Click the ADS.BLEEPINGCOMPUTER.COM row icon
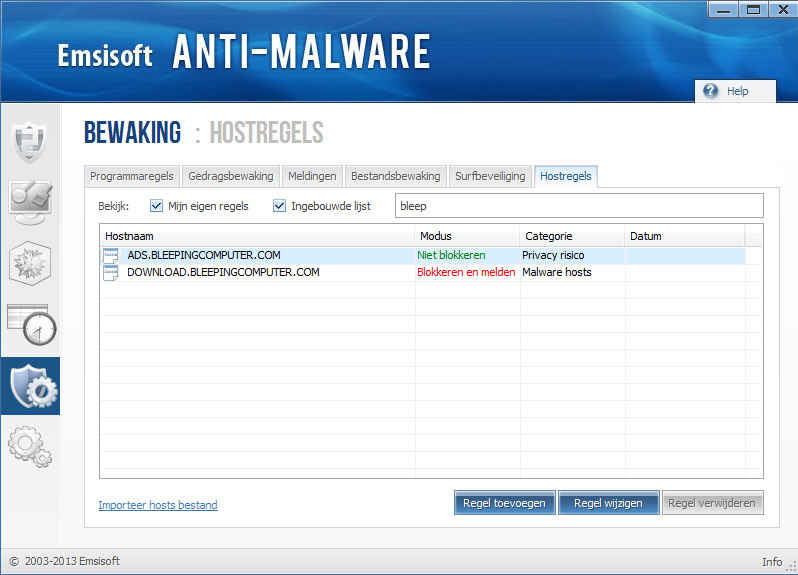The height and width of the screenshot is (575, 798). pyautogui.click(x=110, y=255)
